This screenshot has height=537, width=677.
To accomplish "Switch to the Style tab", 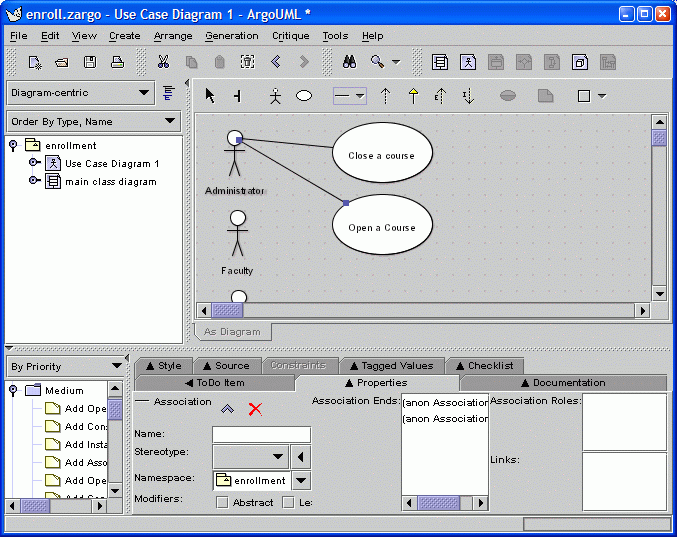I will coord(164,366).
